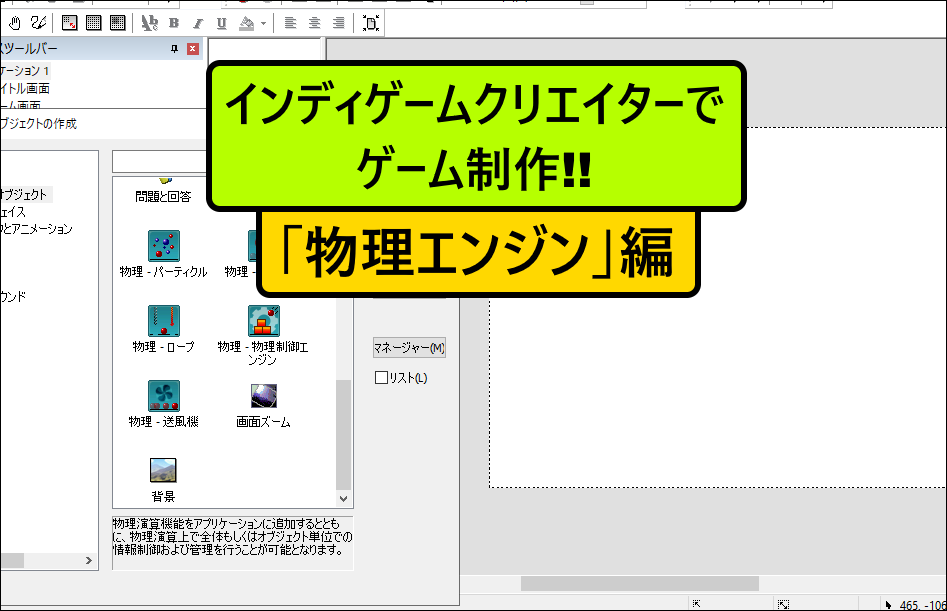Click the align text left icon

point(290,22)
